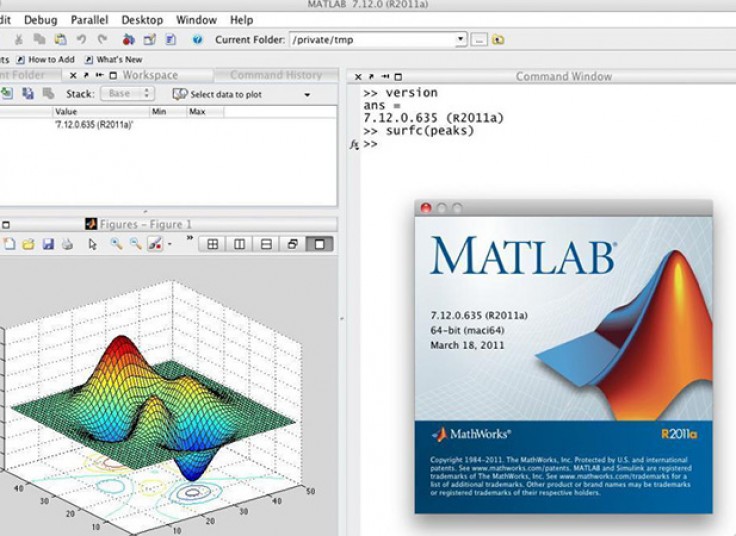This screenshot has height=536, width=736.
Task: Open MATLAB help via question mark icon
Action: tap(197, 40)
